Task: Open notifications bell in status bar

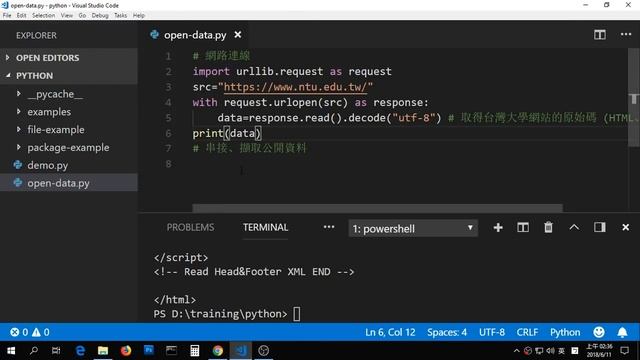Action: pyautogui.click(x=622, y=332)
